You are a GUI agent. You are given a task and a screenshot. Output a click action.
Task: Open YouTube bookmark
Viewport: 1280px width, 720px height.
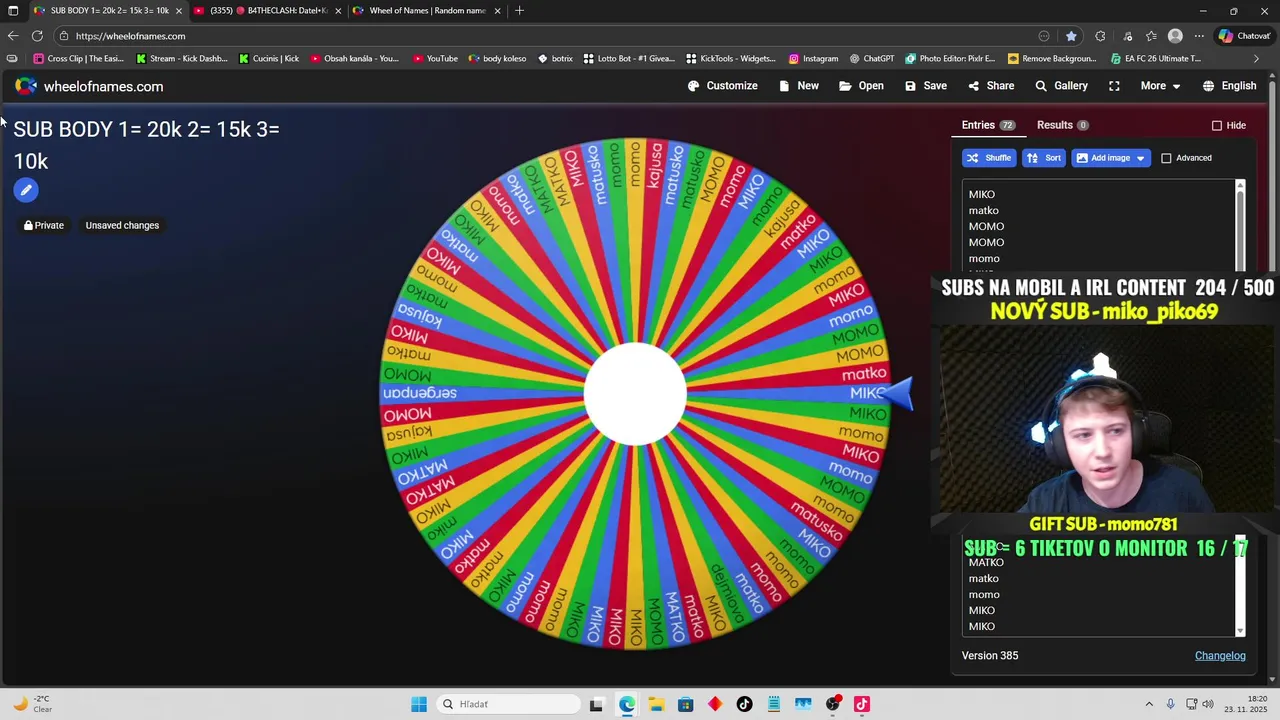[x=435, y=59]
